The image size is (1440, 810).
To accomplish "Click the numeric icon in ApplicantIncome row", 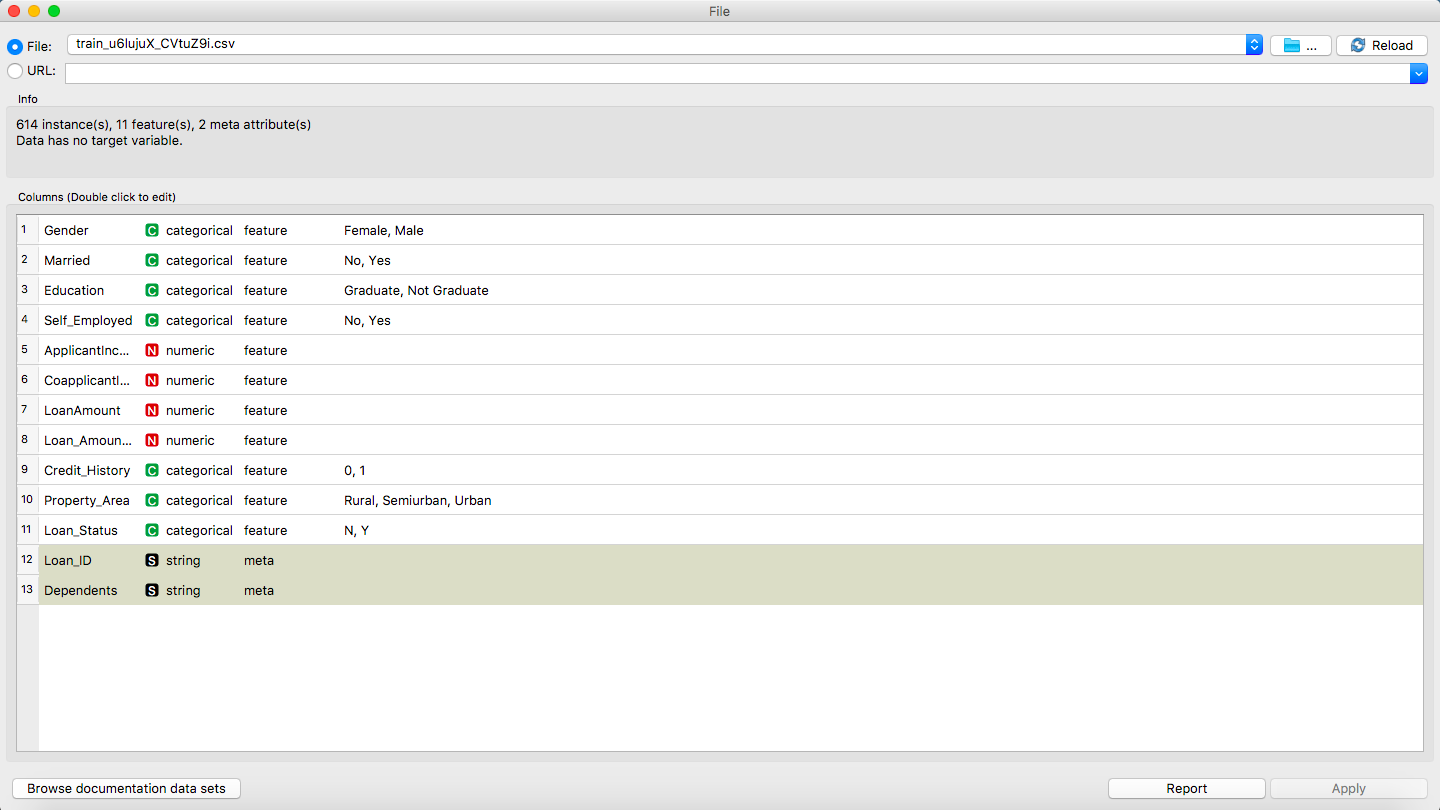I will pos(152,350).
